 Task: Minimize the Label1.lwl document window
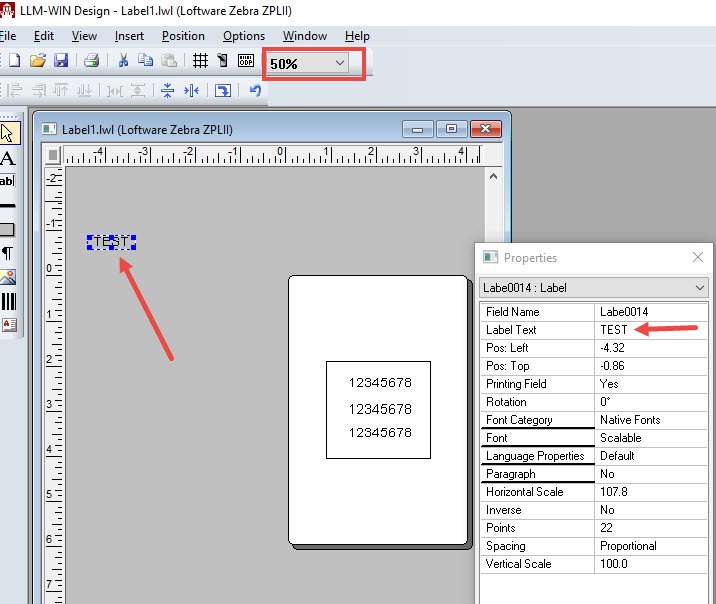tap(417, 129)
